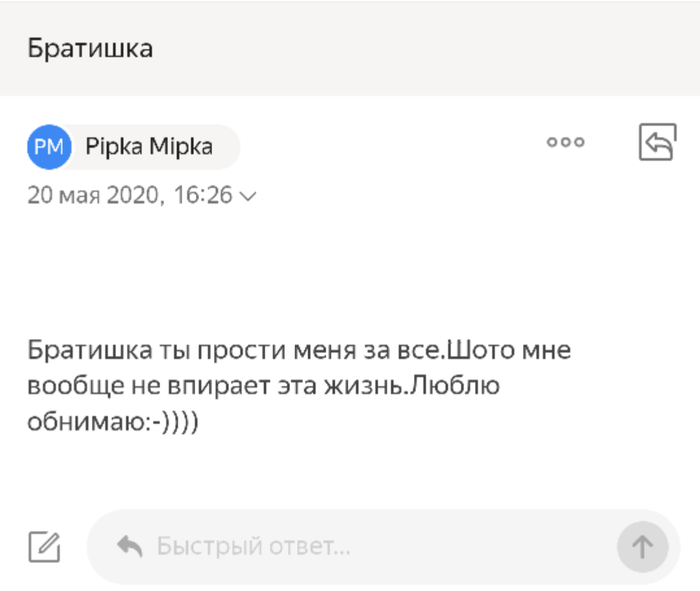Click the time 16:26 in the header
The height and width of the screenshot is (591, 700).
(x=202, y=195)
